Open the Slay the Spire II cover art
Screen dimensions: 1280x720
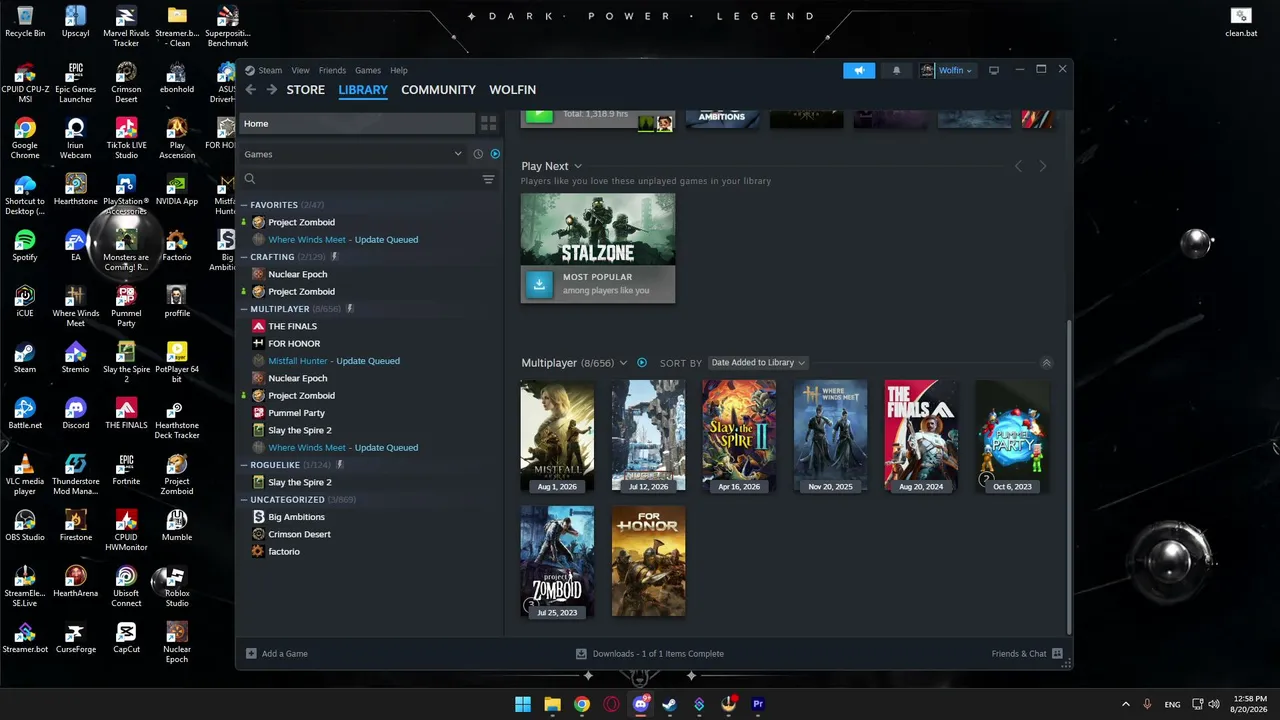(739, 436)
